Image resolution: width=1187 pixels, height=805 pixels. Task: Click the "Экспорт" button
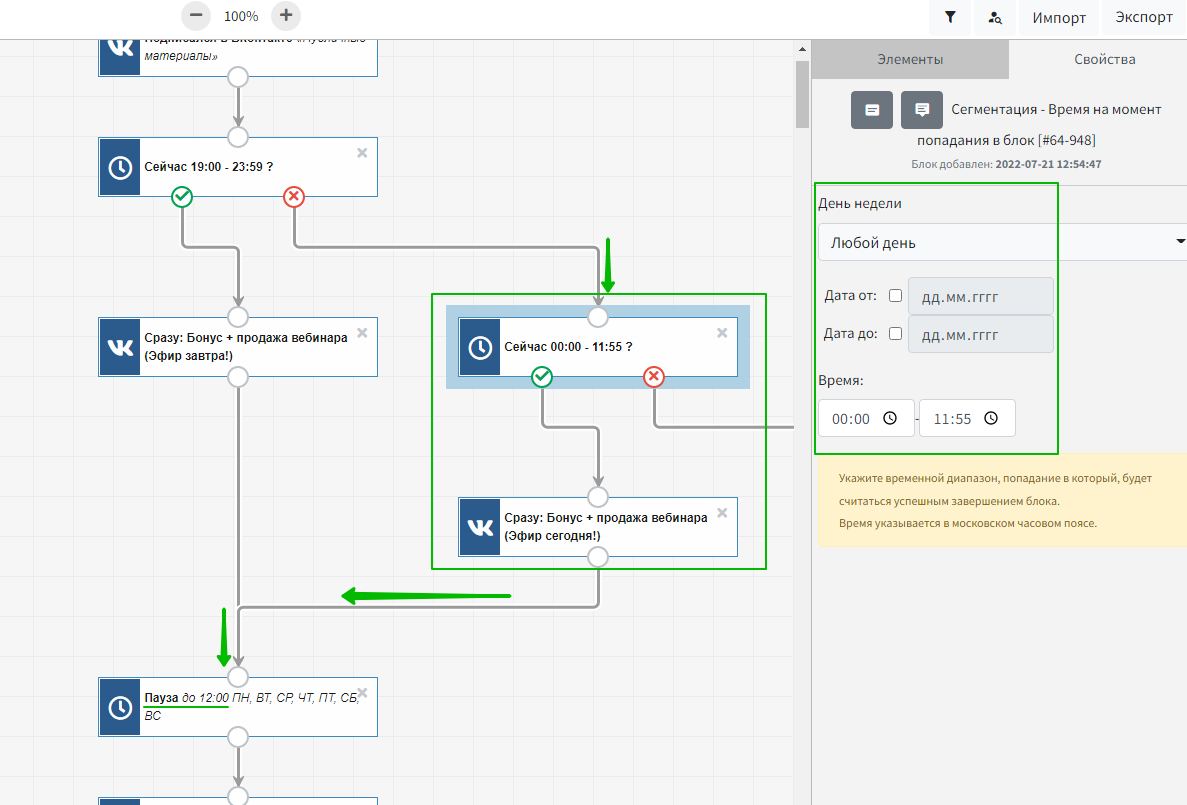(1144, 17)
